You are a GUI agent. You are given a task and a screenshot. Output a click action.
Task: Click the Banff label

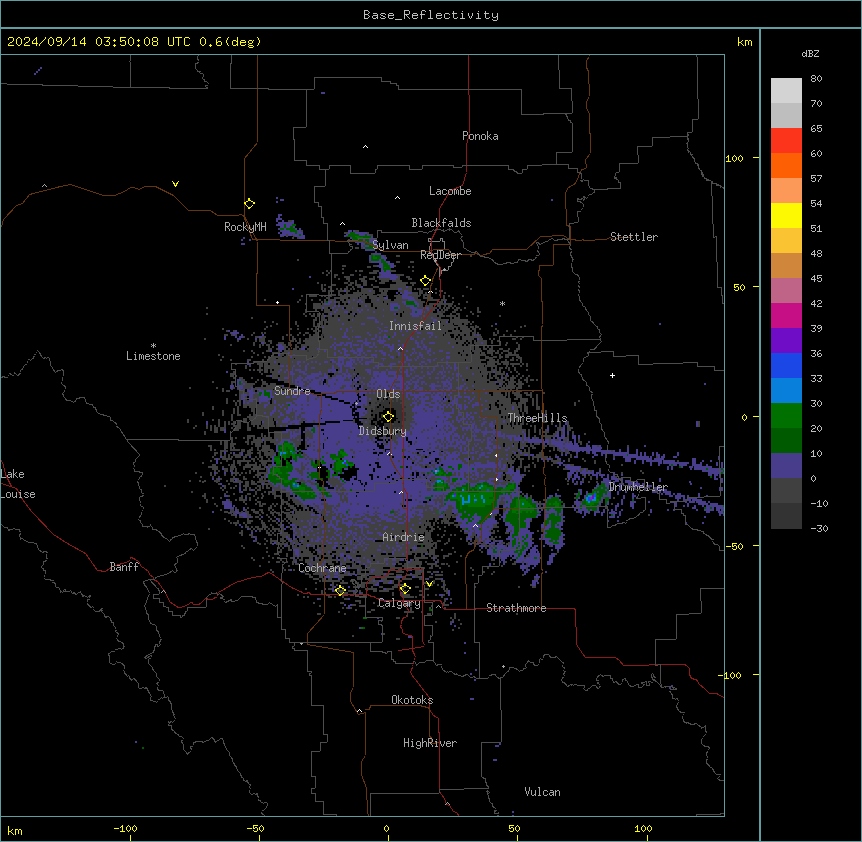124,567
